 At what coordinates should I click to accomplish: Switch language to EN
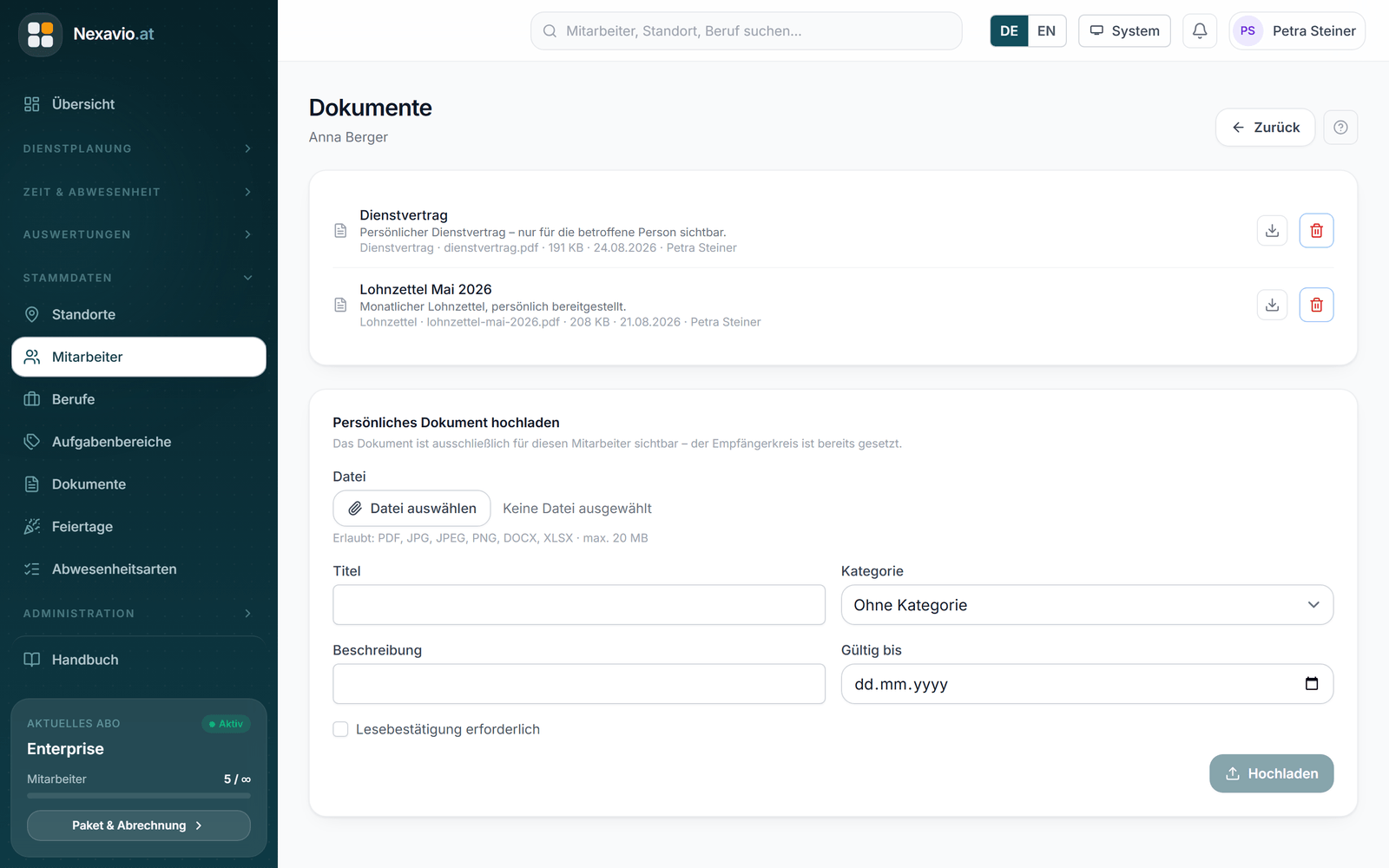(x=1047, y=31)
